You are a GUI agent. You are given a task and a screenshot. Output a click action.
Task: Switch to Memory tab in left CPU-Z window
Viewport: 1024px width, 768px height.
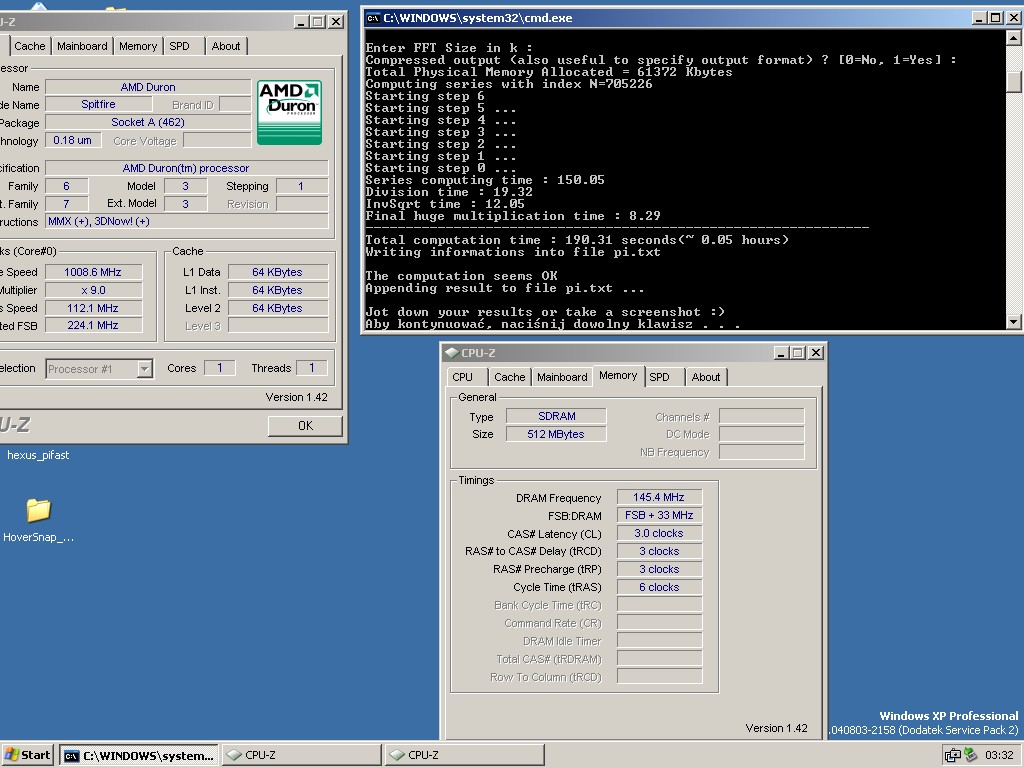tap(138, 46)
